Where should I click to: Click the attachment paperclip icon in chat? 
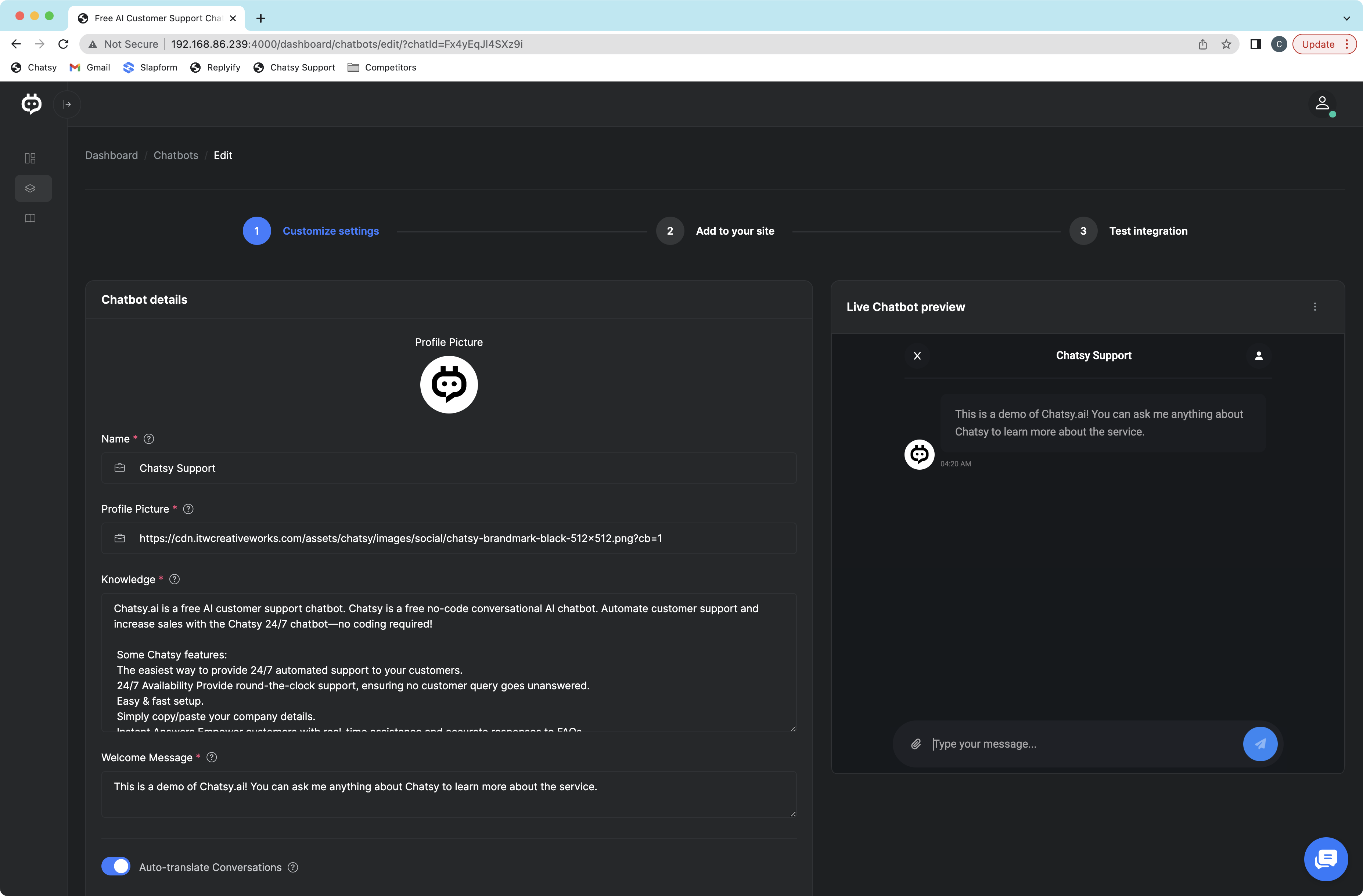point(916,744)
